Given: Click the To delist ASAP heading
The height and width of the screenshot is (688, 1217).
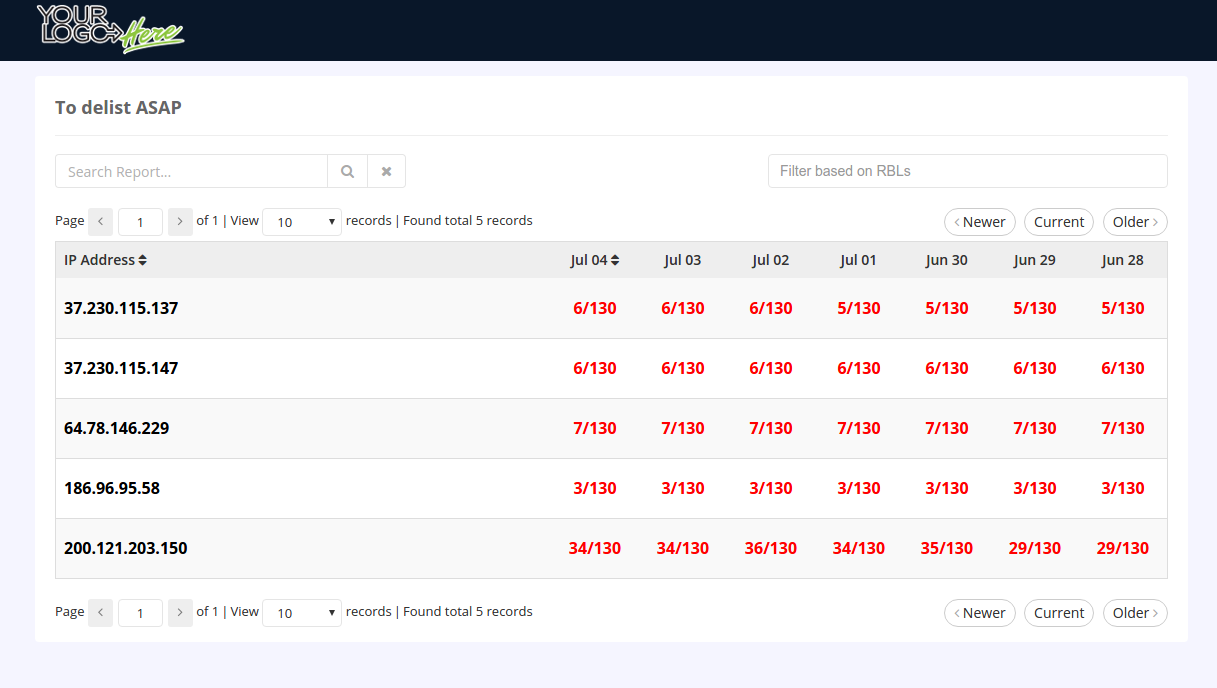Looking at the screenshot, I should coord(118,107).
